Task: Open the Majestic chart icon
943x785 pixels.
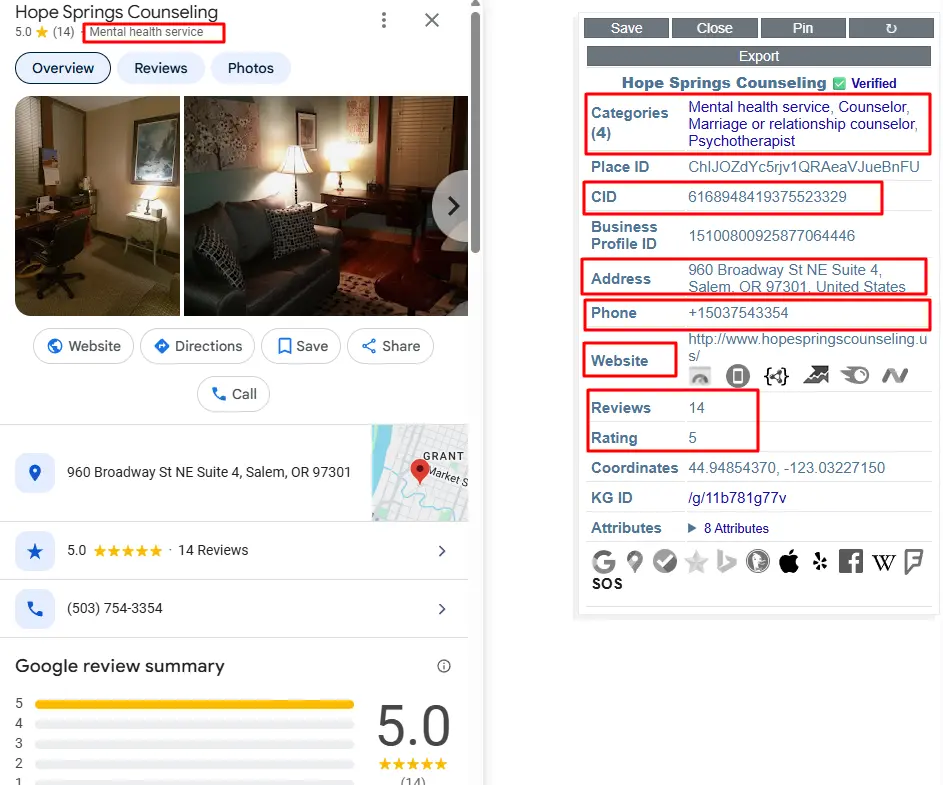Action: coord(816,375)
